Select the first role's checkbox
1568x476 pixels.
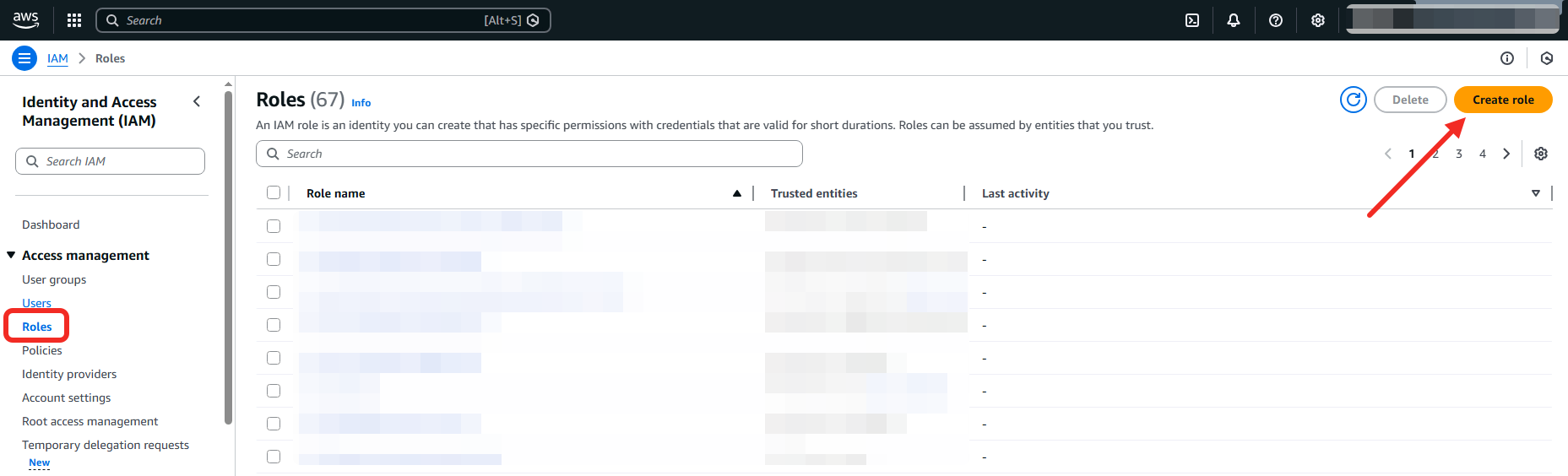point(274,226)
